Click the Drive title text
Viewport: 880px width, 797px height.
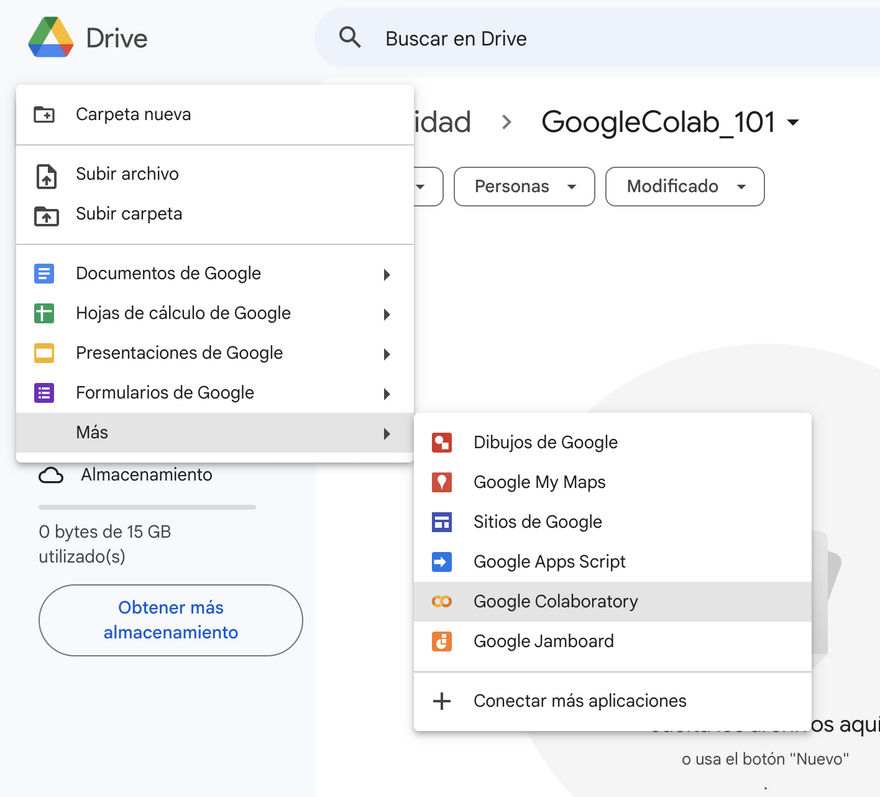click(117, 39)
